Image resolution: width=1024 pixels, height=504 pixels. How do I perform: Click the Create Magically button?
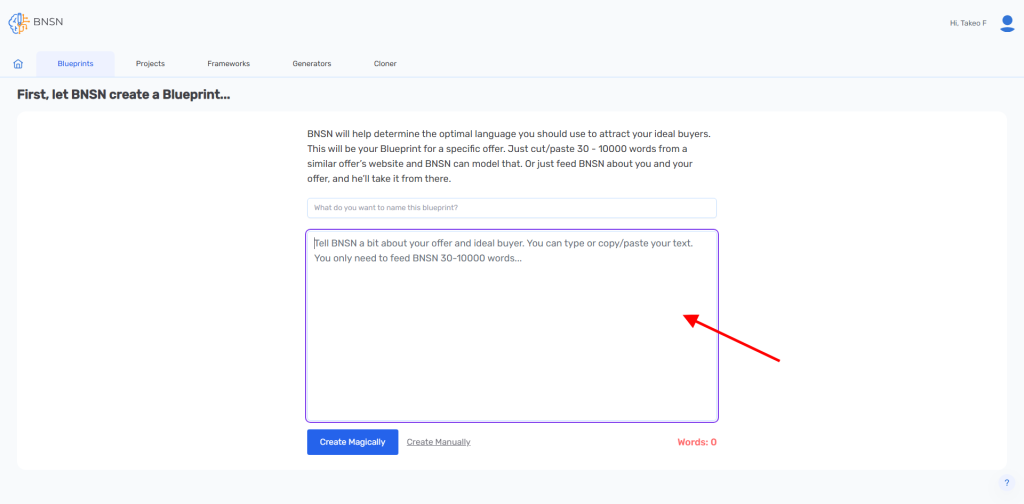[353, 442]
